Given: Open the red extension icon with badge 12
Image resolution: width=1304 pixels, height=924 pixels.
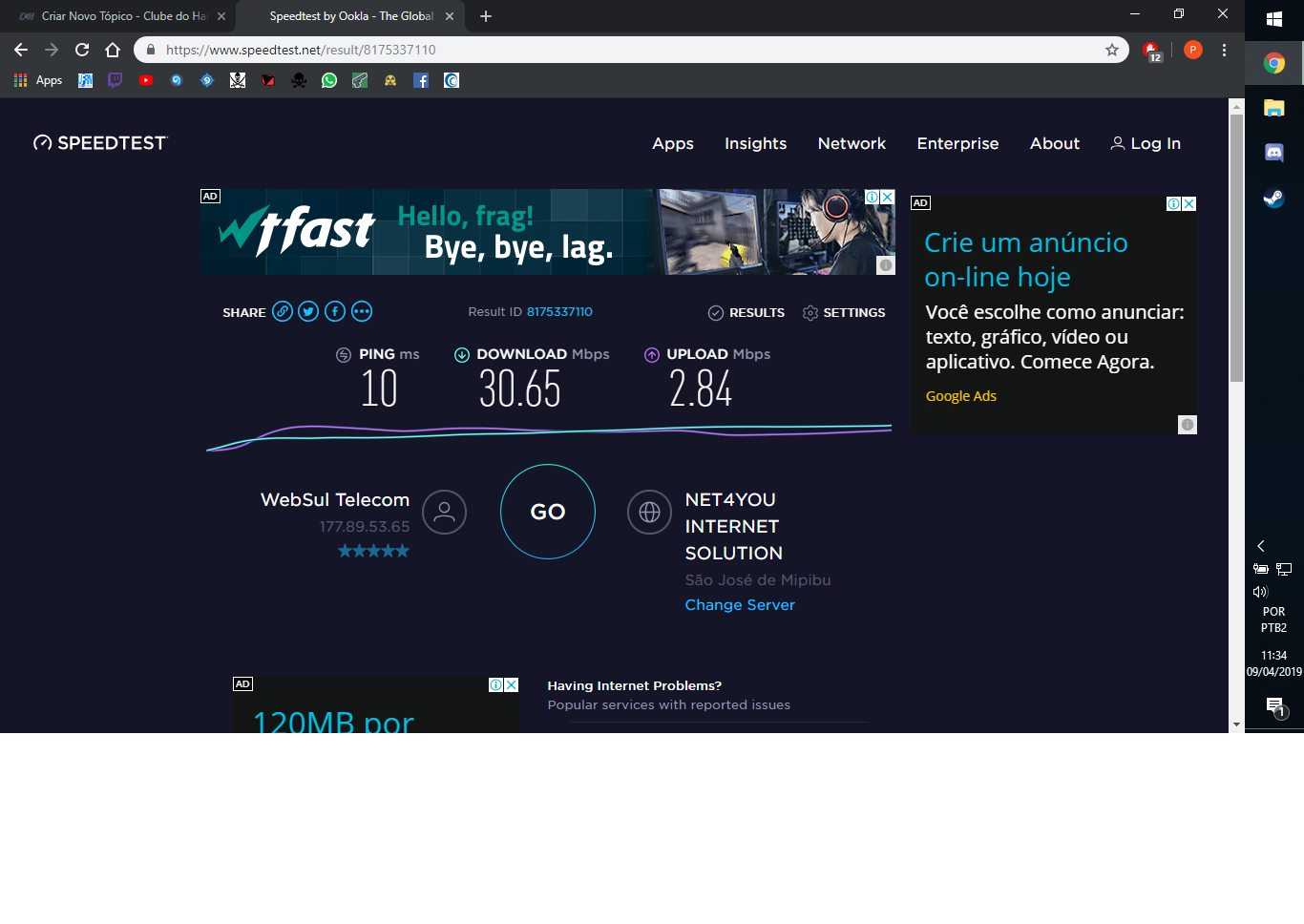Looking at the screenshot, I should coord(1152,51).
